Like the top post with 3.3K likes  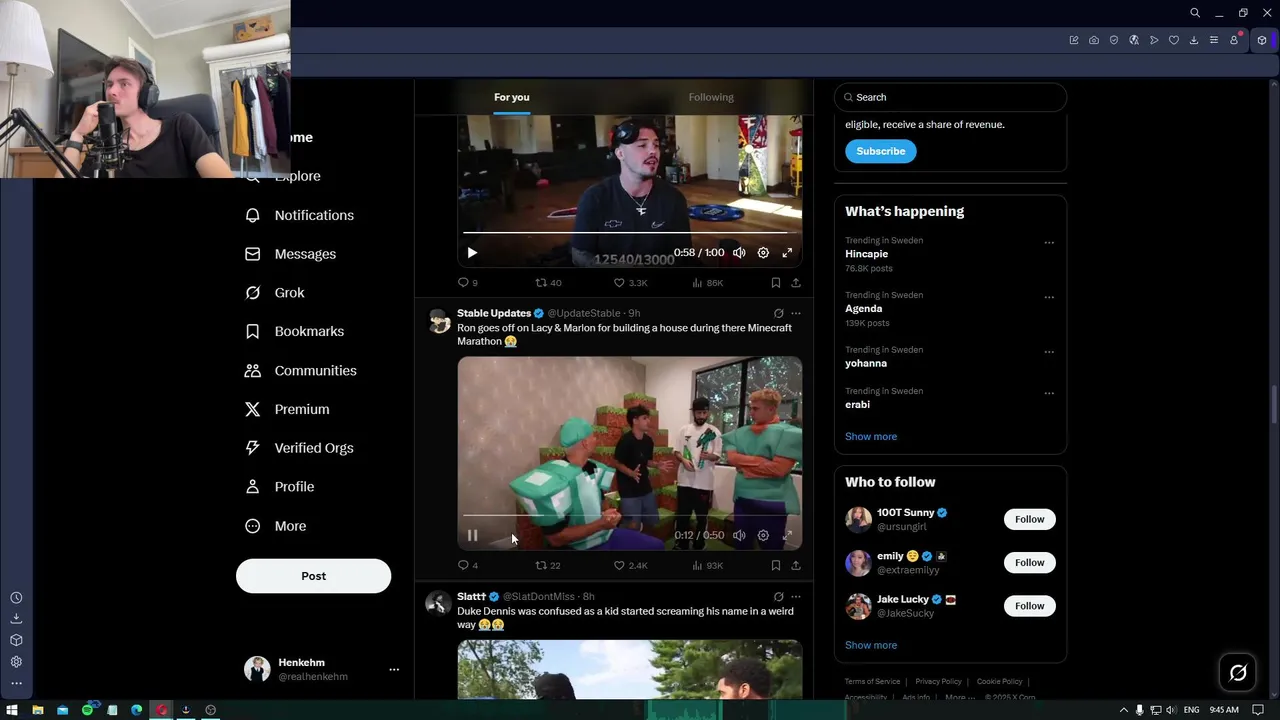(x=630, y=283)
